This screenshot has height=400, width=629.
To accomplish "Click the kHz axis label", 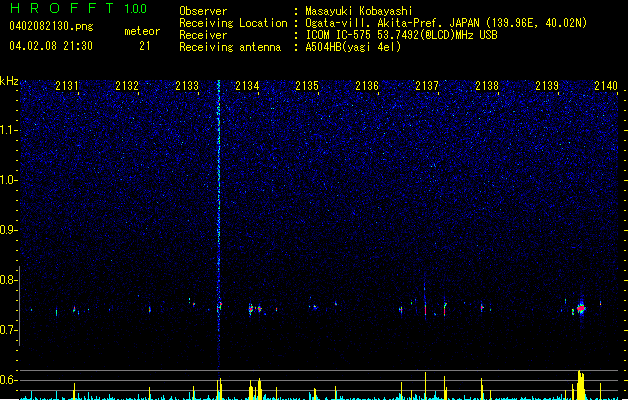I will (9, 81).
